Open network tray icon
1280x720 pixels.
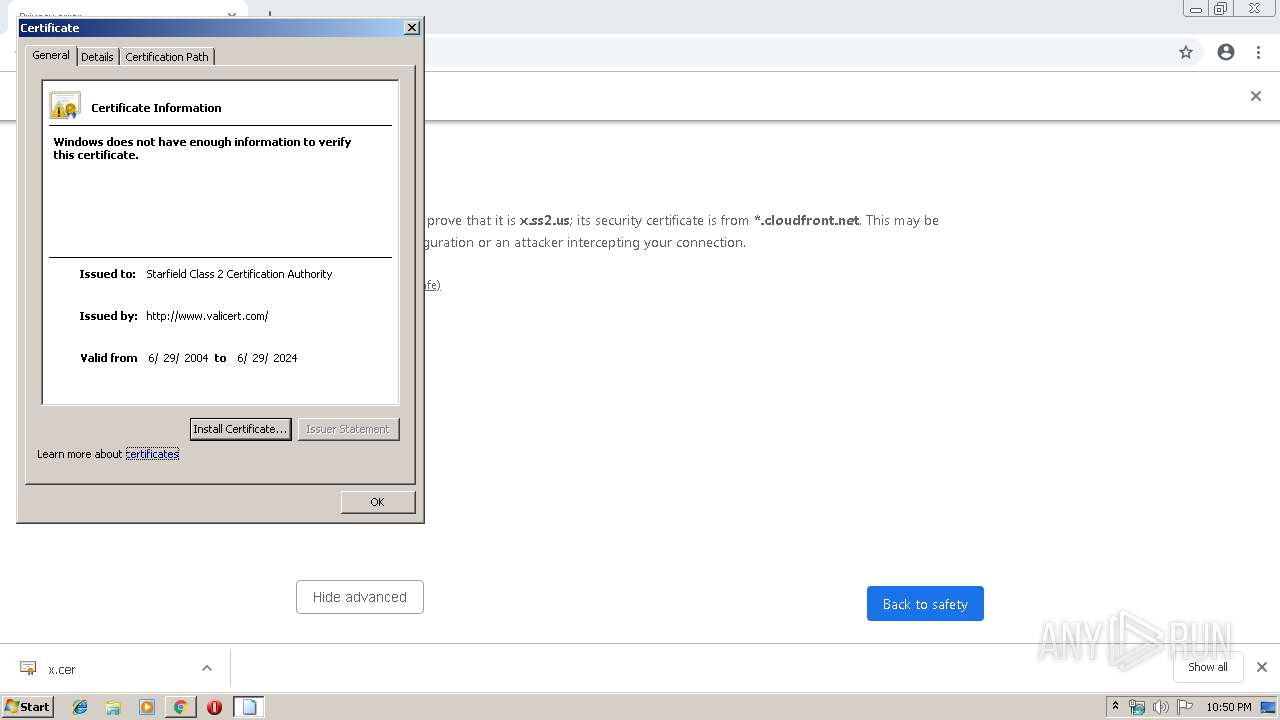click(1137, 707)
